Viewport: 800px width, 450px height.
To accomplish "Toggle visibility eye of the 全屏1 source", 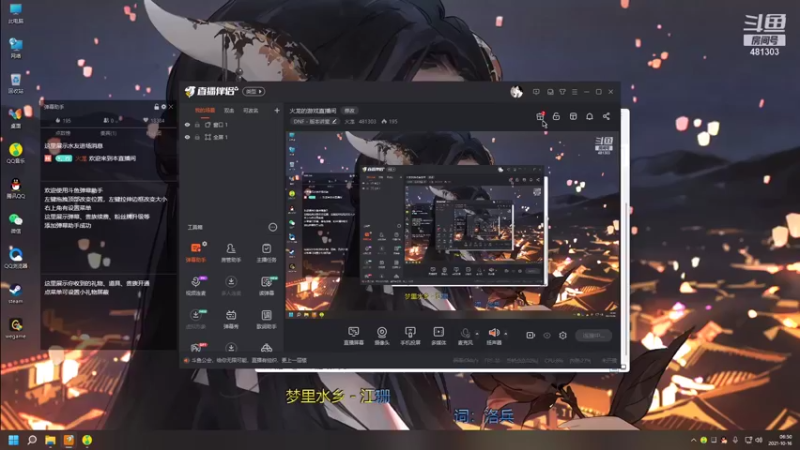I will pos(187,137).
